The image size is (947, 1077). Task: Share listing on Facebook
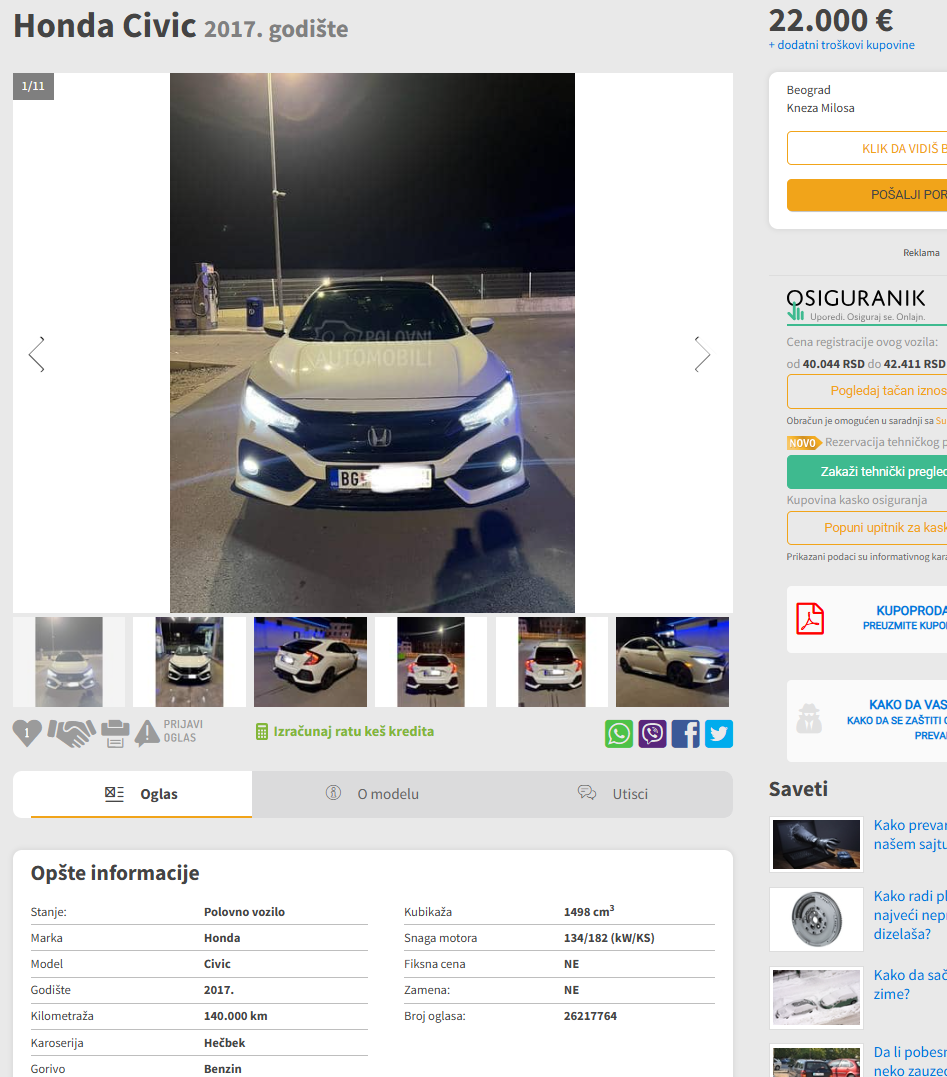click(x=685, y=734)
